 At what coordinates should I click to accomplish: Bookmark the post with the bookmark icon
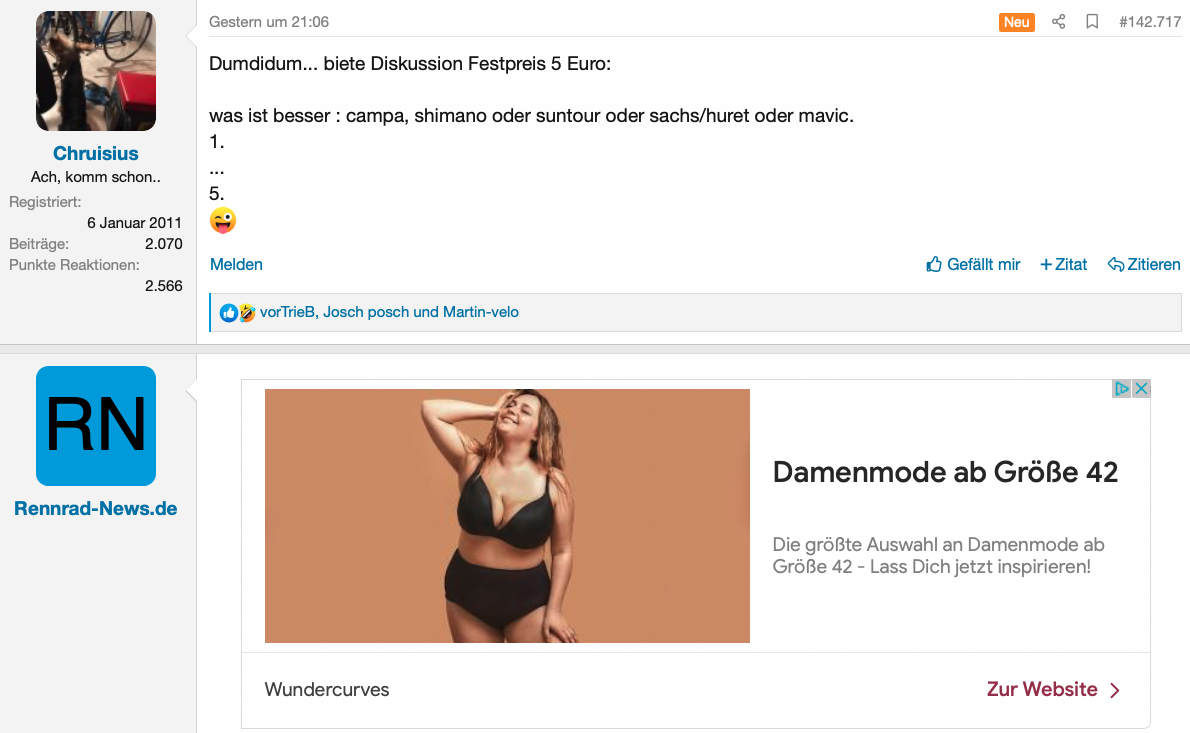tap(1092, 22)
